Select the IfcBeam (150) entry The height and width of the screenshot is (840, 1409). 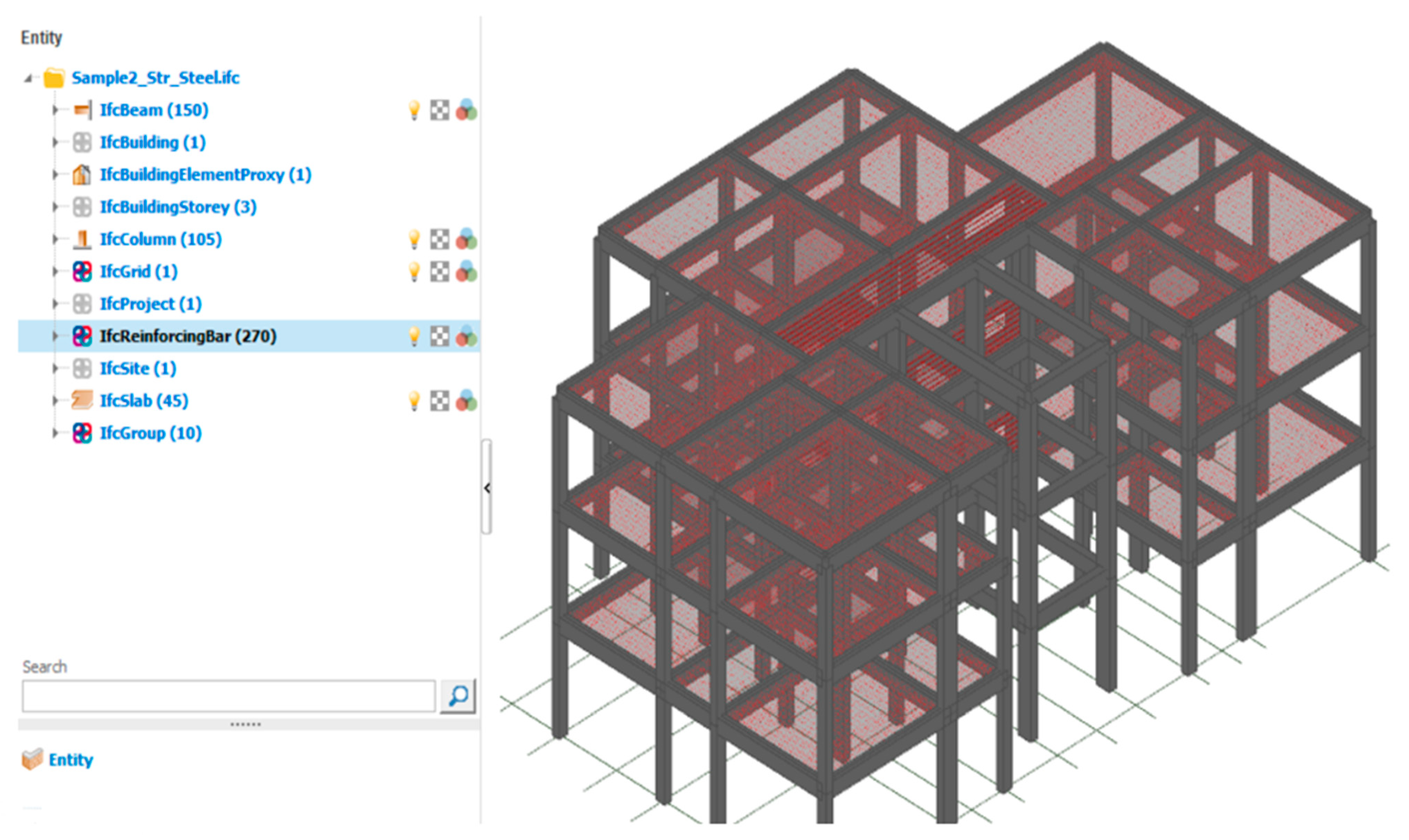[154, 110]
